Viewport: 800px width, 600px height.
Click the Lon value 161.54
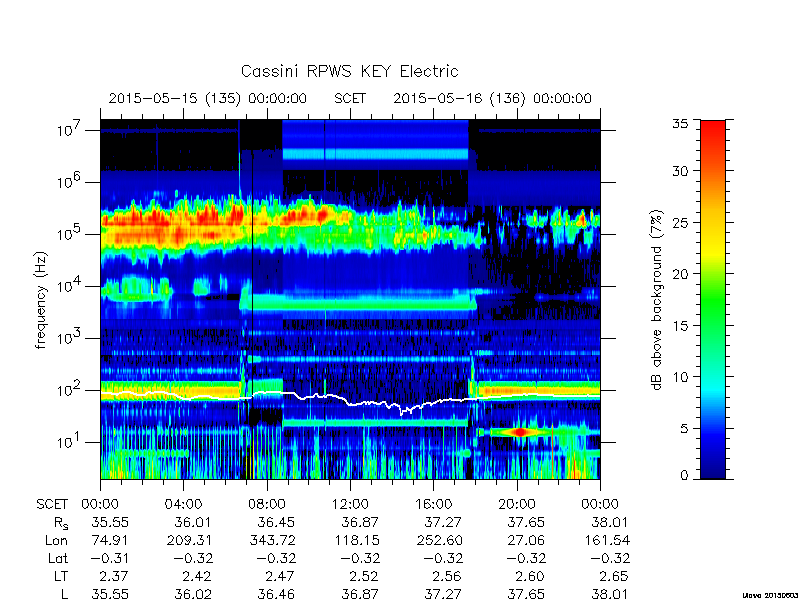tap(607, 540)
